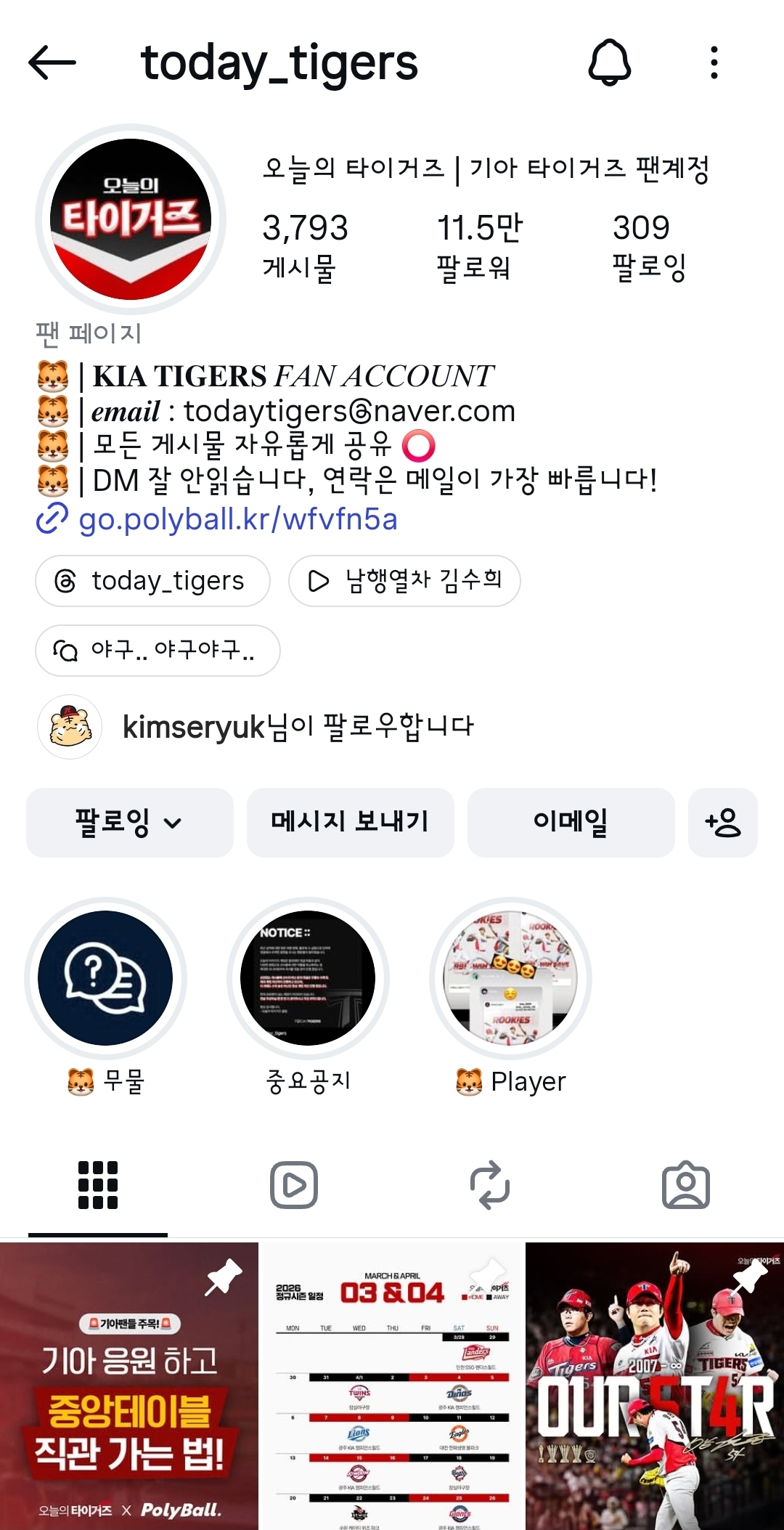Select the posts grid tab

coord(98,1185)
